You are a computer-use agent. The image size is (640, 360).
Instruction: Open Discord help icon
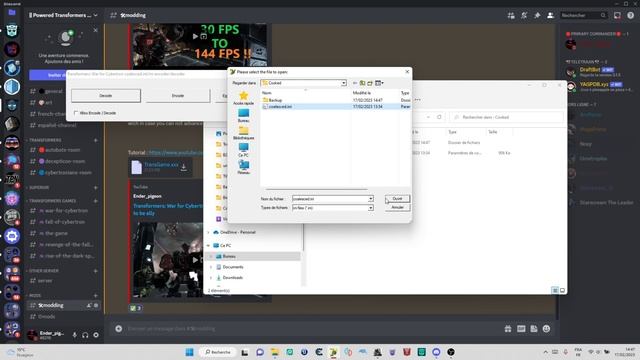pyautogui.click(x=631, y=16)
